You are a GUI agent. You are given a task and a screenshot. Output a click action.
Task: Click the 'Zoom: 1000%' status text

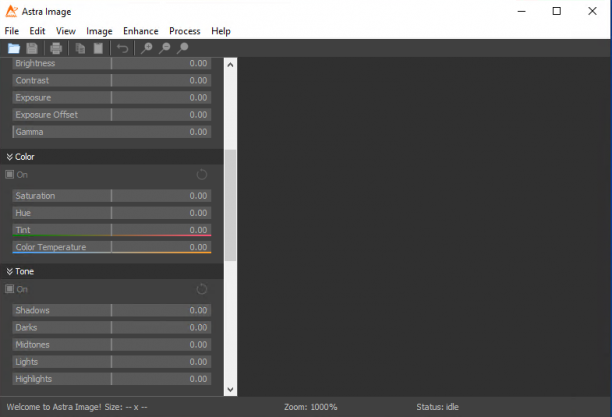[311, 407]
